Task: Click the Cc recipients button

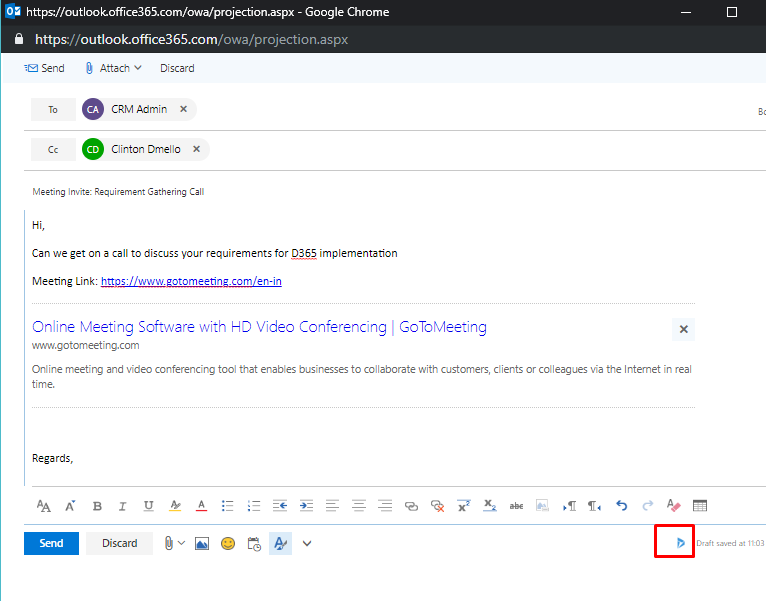Action: 53,150
